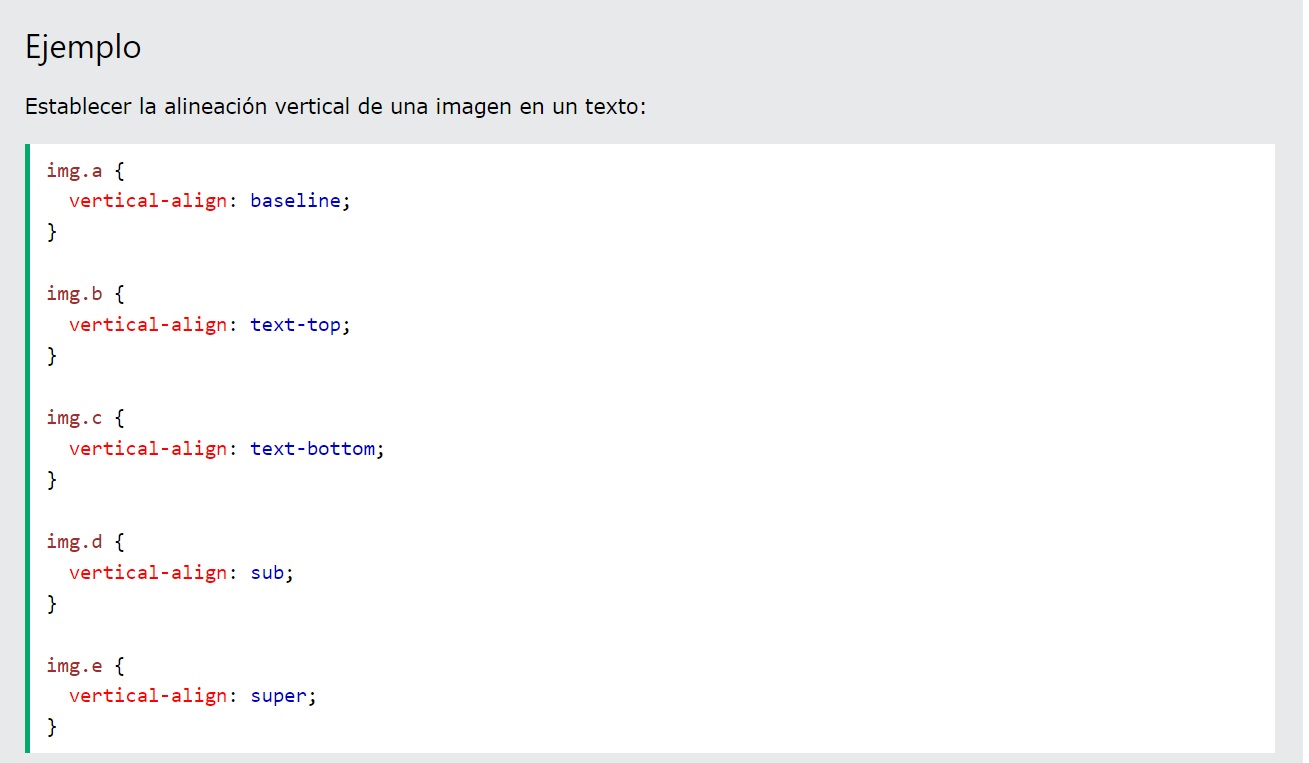Click the img.b selector
The height and width of the screenshot is (763, 1309).
(x=74, y=294)
